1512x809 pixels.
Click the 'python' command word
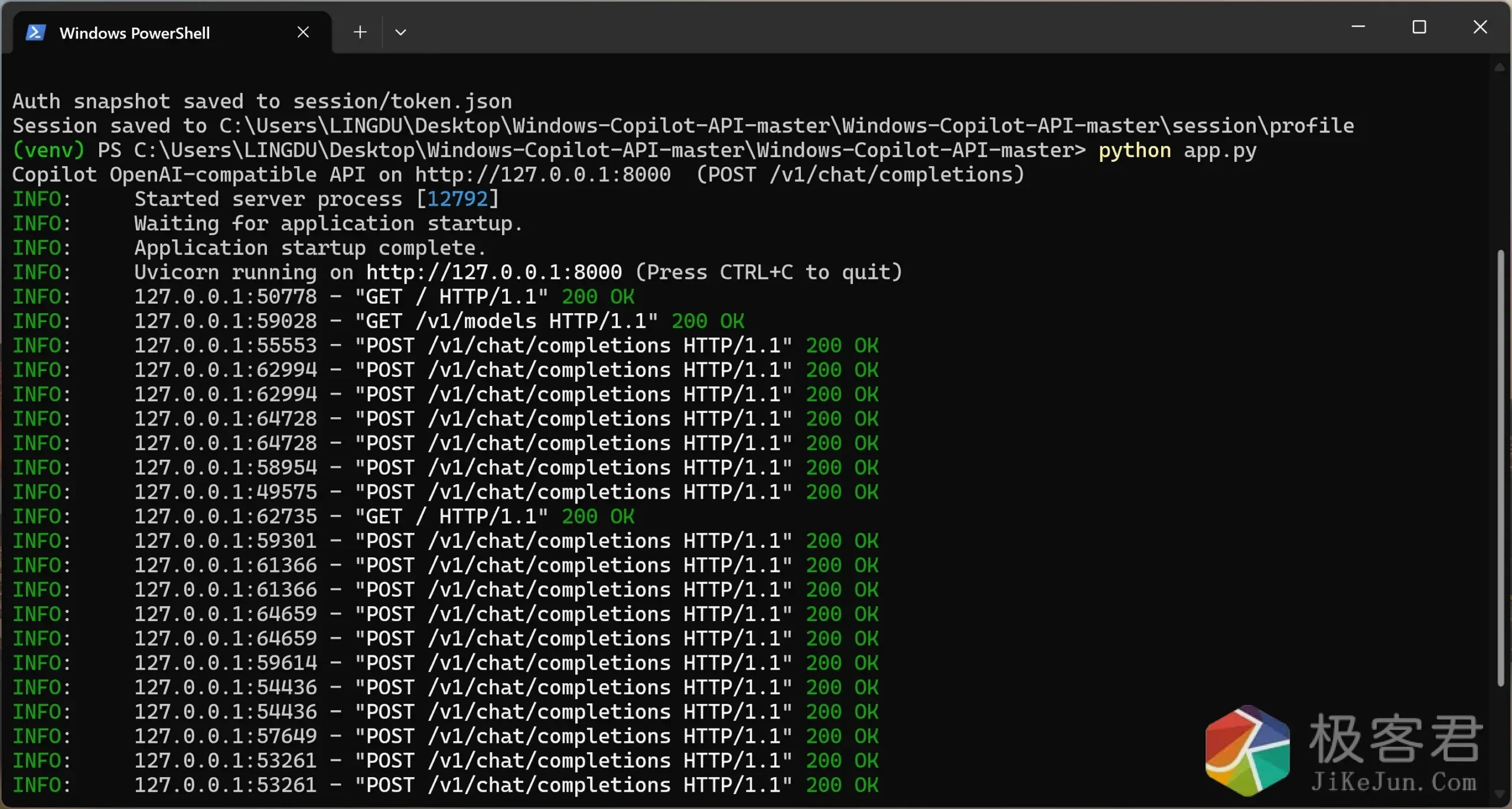1135,150
